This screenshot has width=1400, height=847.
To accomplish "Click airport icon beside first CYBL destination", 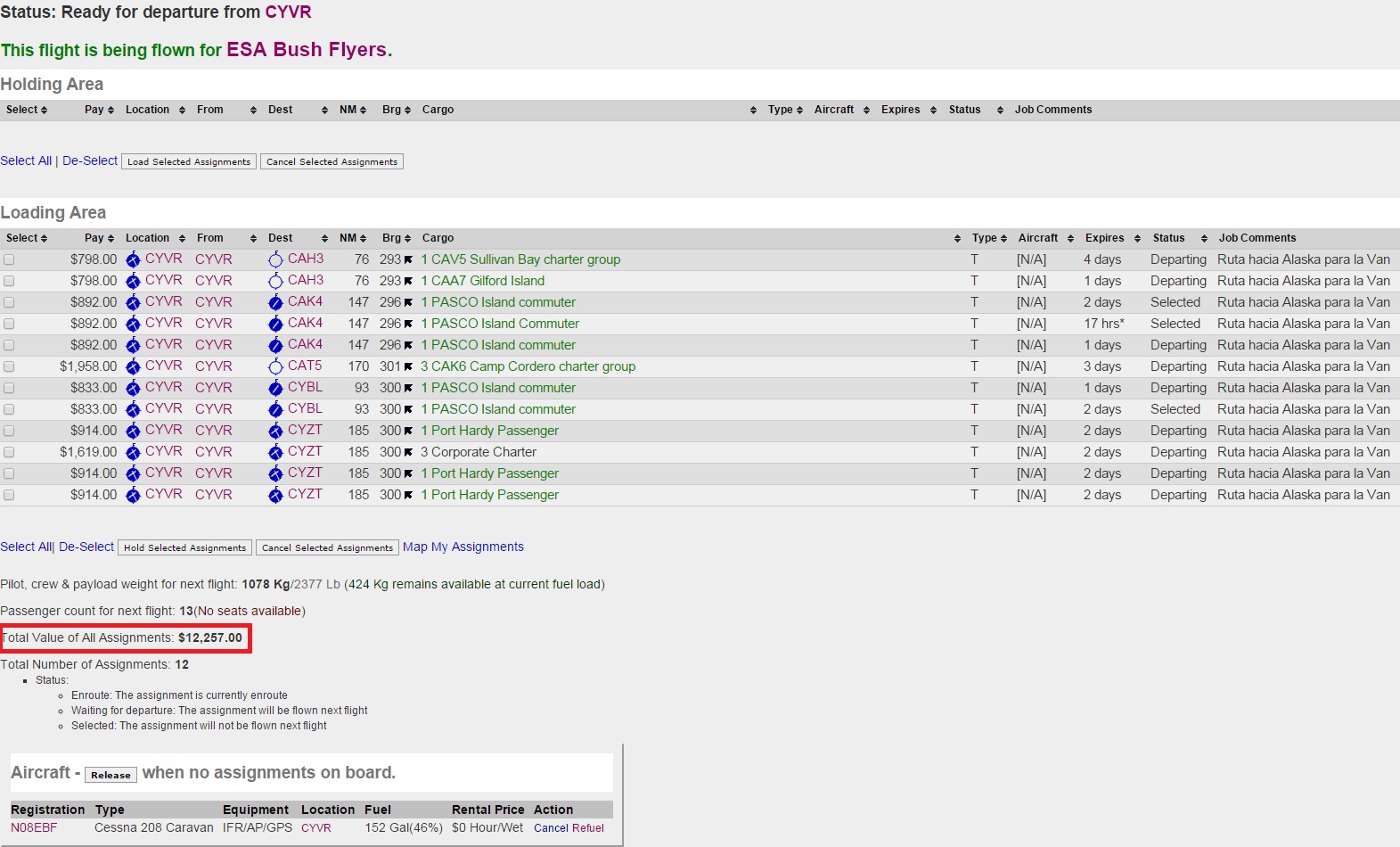I will point(275,388).
